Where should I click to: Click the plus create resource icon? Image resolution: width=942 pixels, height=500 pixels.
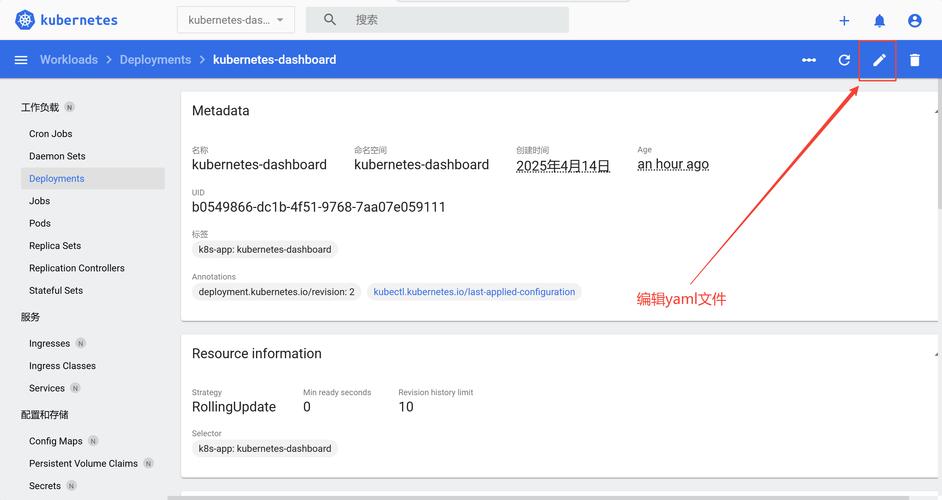(x=844, y=20)
